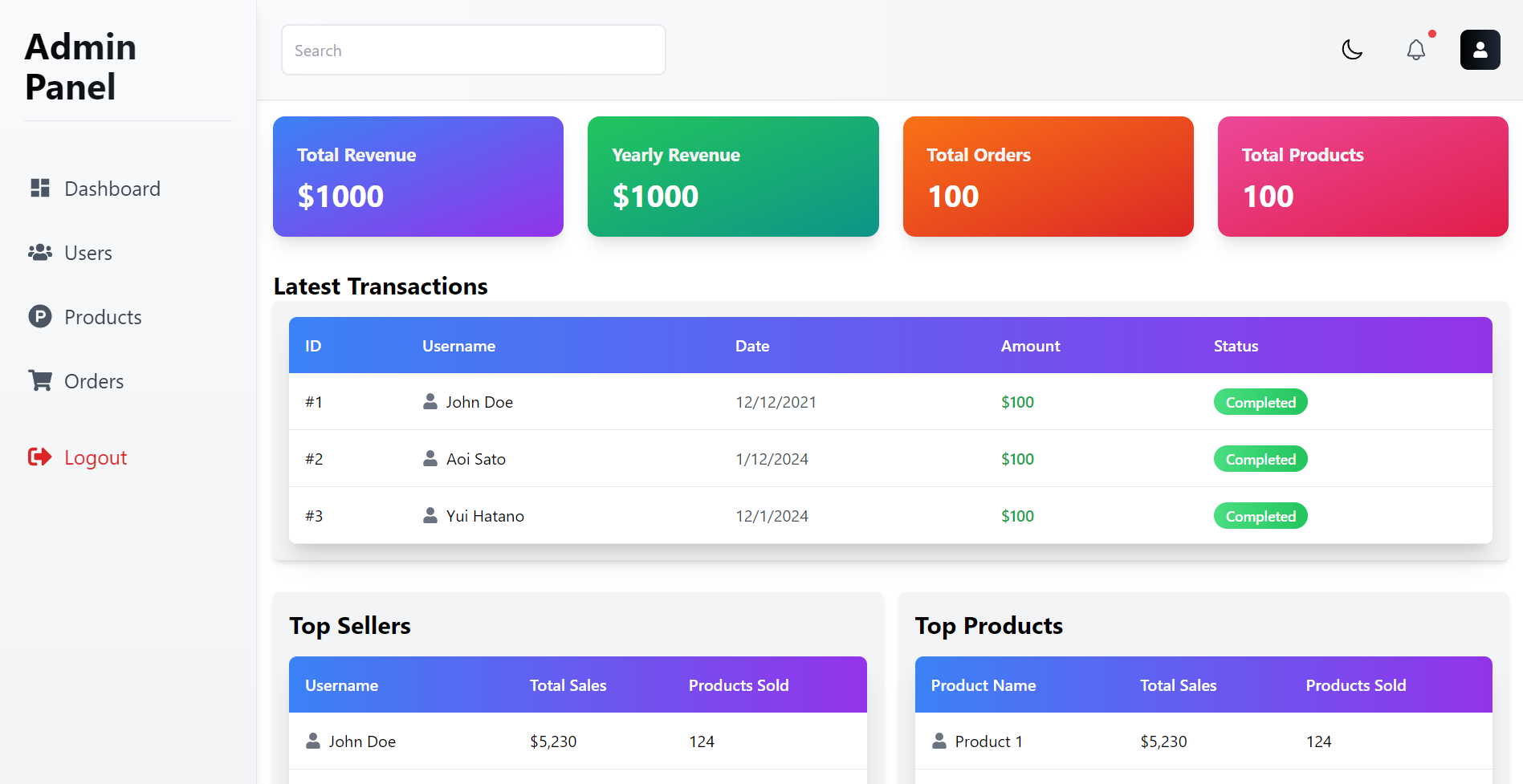The width and height of the screenshot is (1523, 784).
Task: Open notifications via the bell icon
Action: (x=1415, y=50)
